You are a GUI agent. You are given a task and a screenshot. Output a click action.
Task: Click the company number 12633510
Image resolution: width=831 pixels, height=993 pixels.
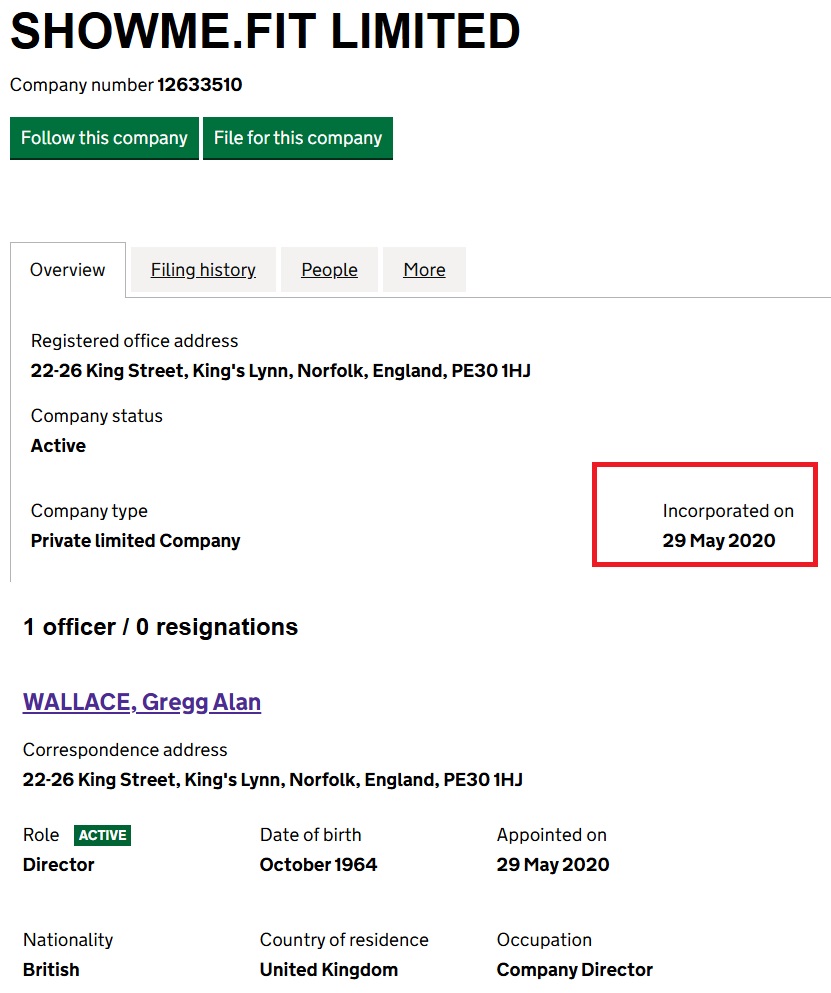[x=200, y=85]
